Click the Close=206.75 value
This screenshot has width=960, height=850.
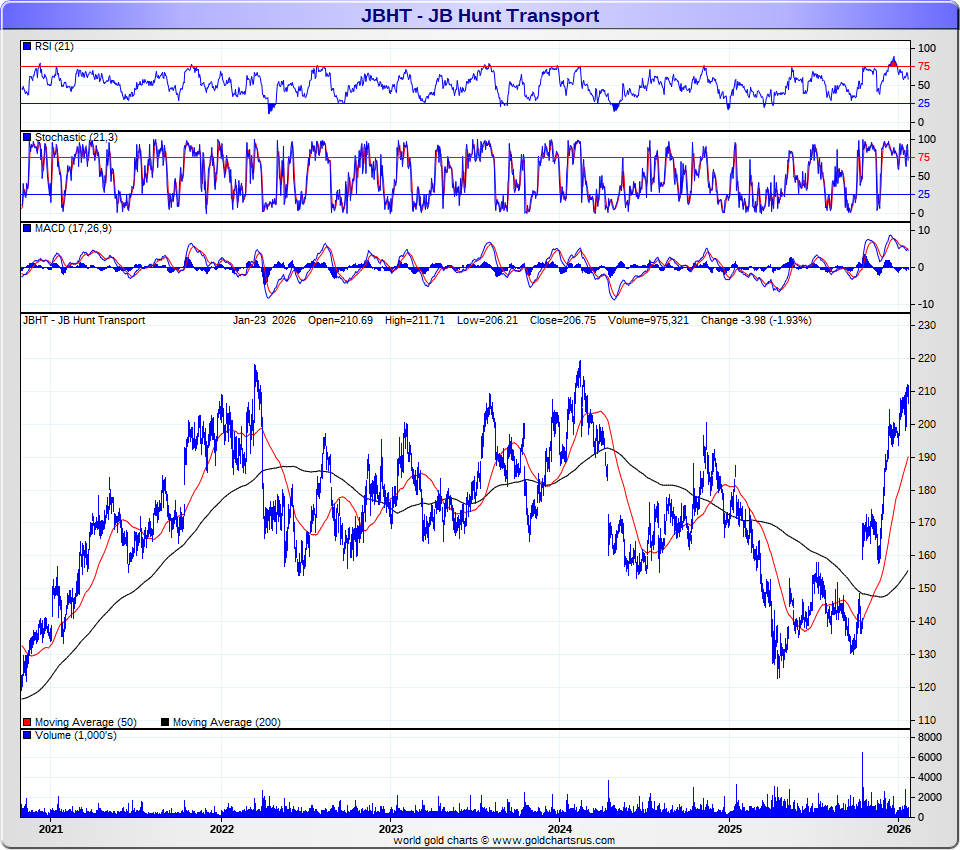[x=563, y=320]
